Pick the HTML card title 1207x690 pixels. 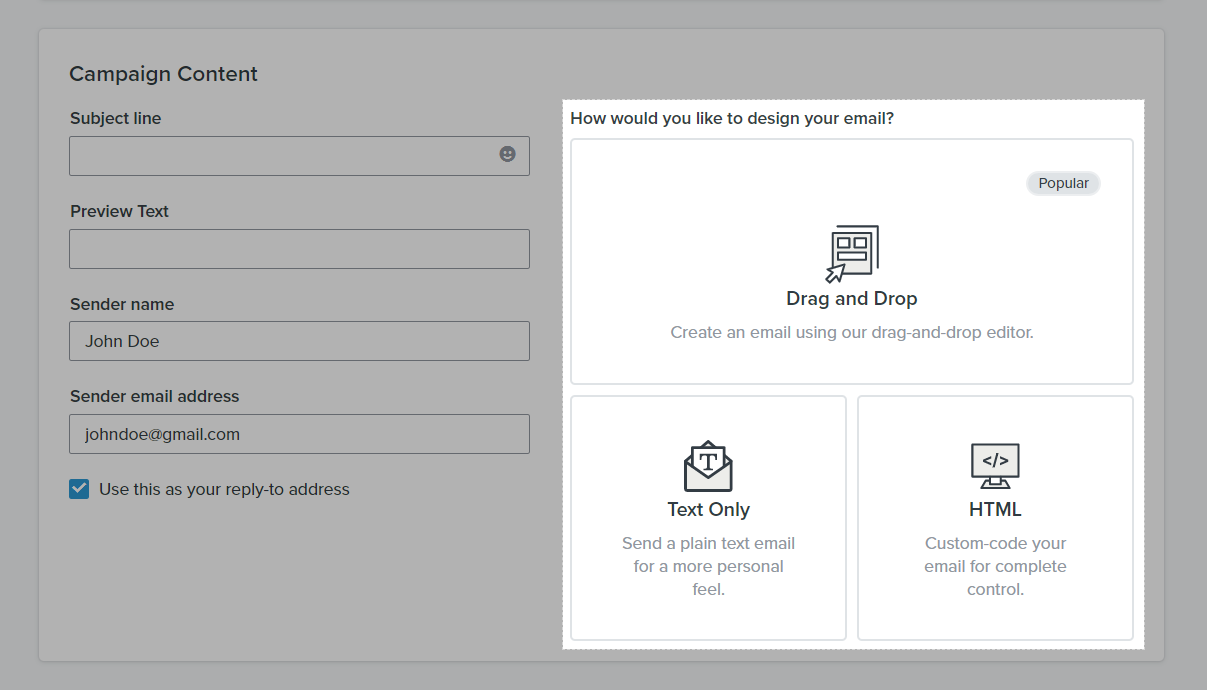click(x=995, y=510)
